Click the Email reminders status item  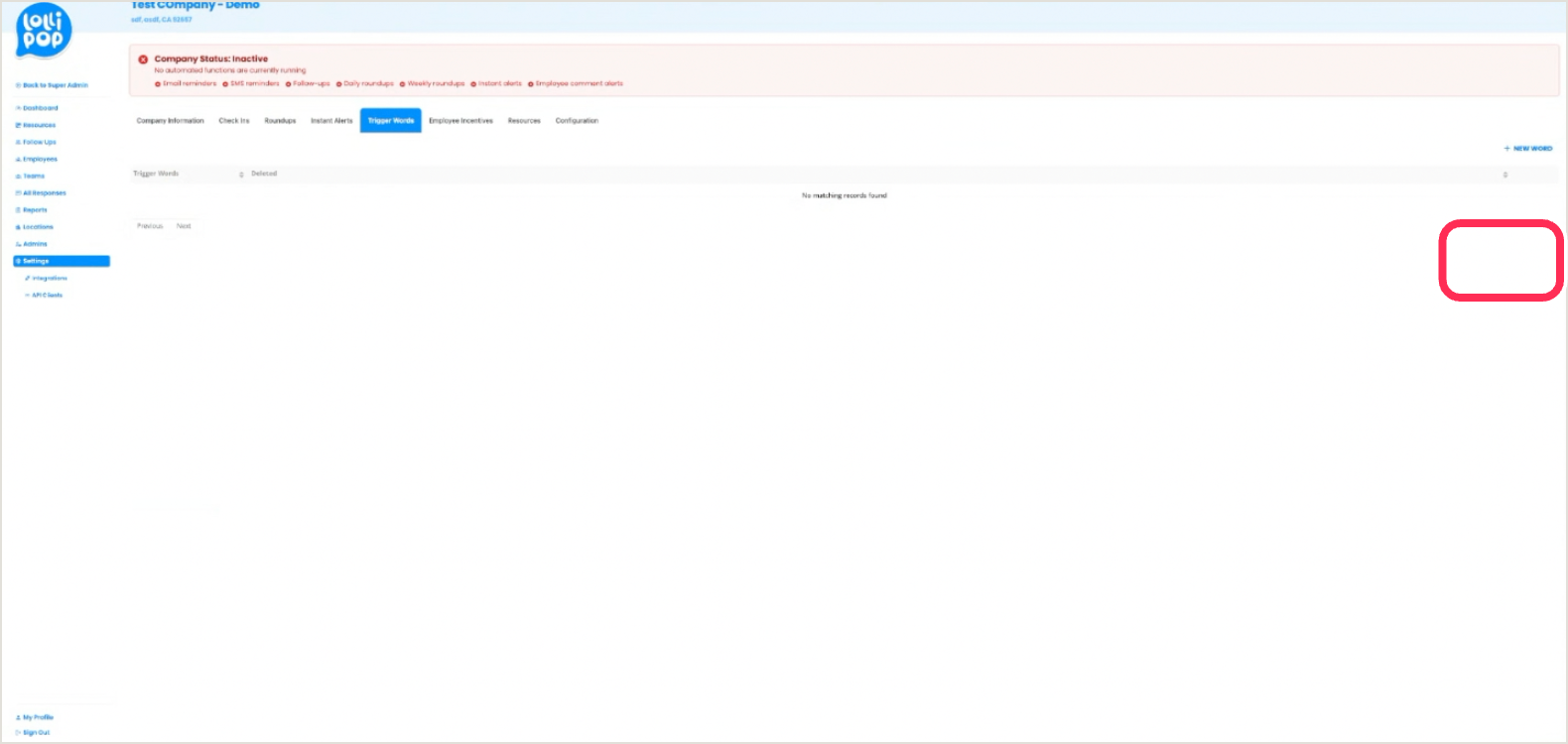(186, 83)
